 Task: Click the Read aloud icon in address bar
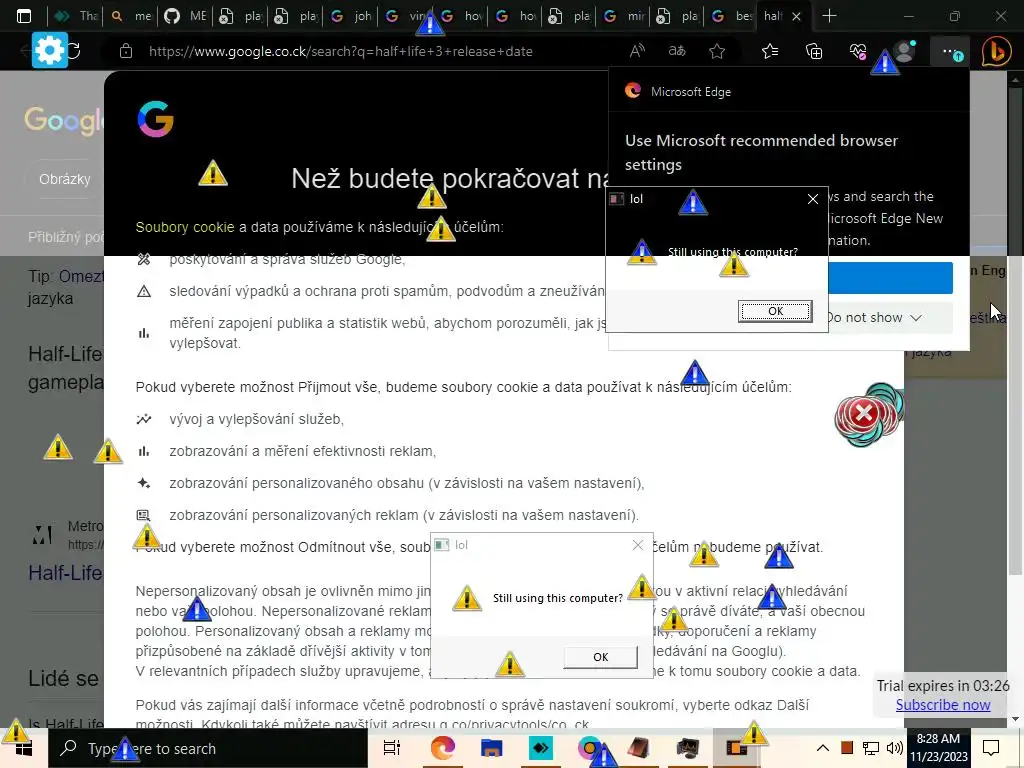click(x=637, y=51)
